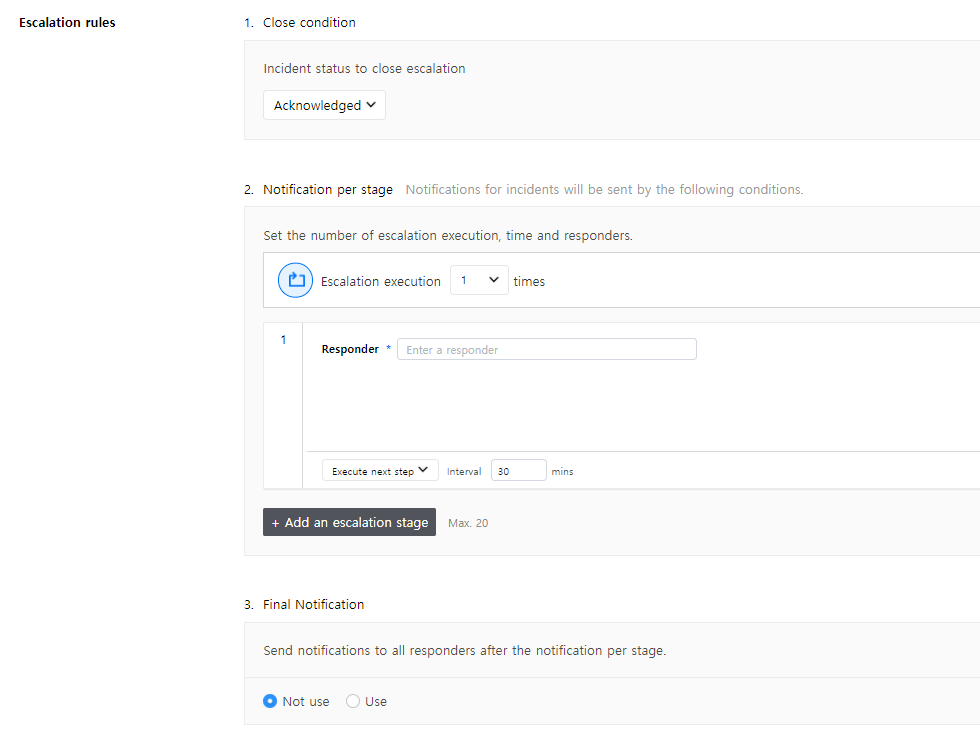This screenshot has width=980, height=747.
Task: Click the Incident status to close escalation label
Action: point(364,69)
